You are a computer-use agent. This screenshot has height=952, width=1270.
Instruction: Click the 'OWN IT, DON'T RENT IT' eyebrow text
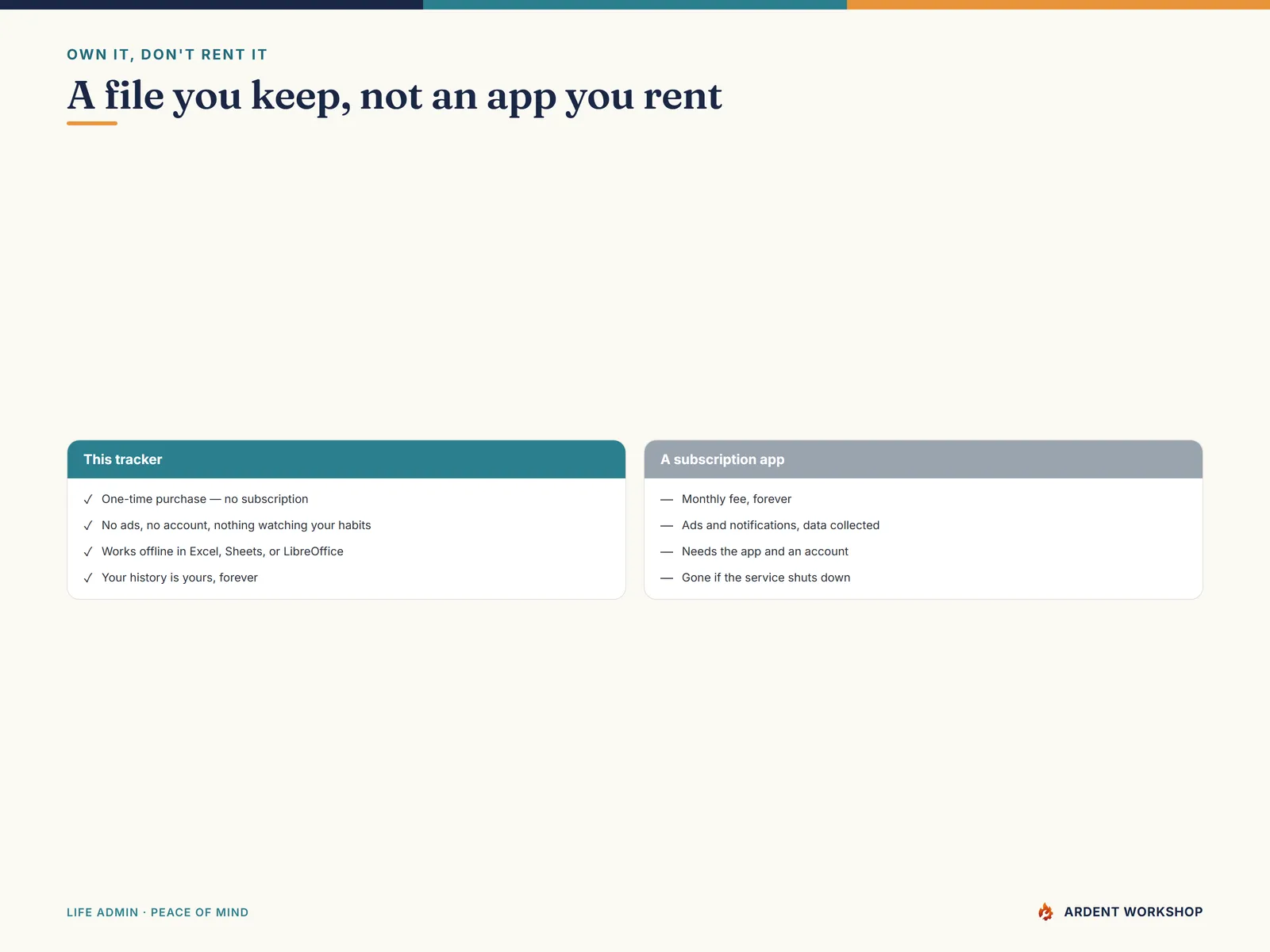point(167,55)
